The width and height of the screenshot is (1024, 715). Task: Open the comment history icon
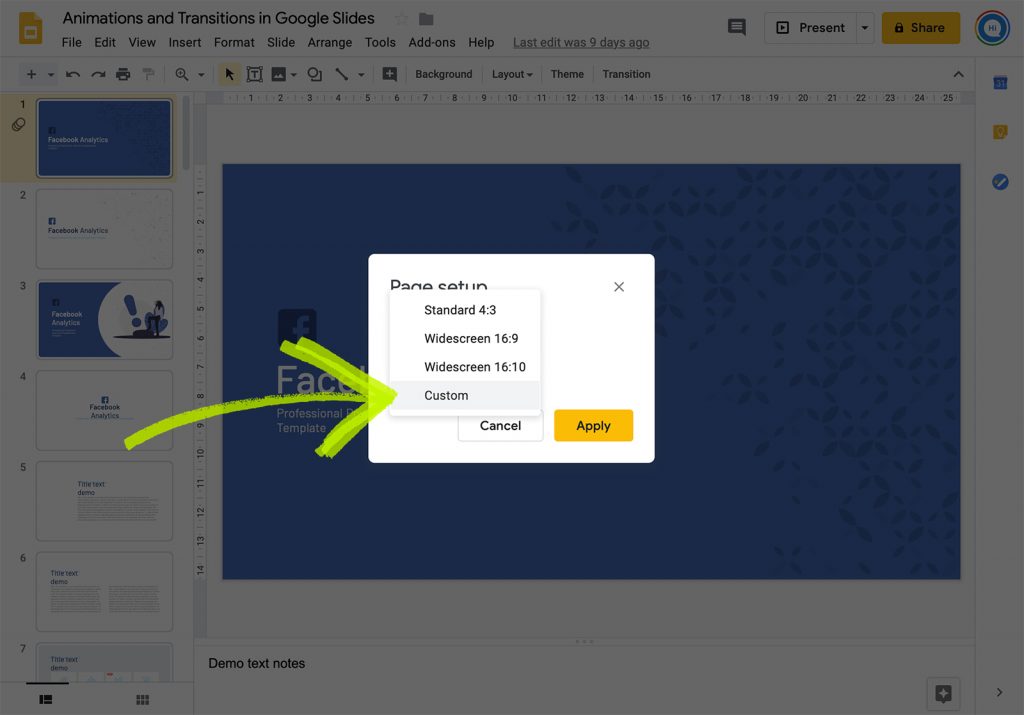(737, 27)
